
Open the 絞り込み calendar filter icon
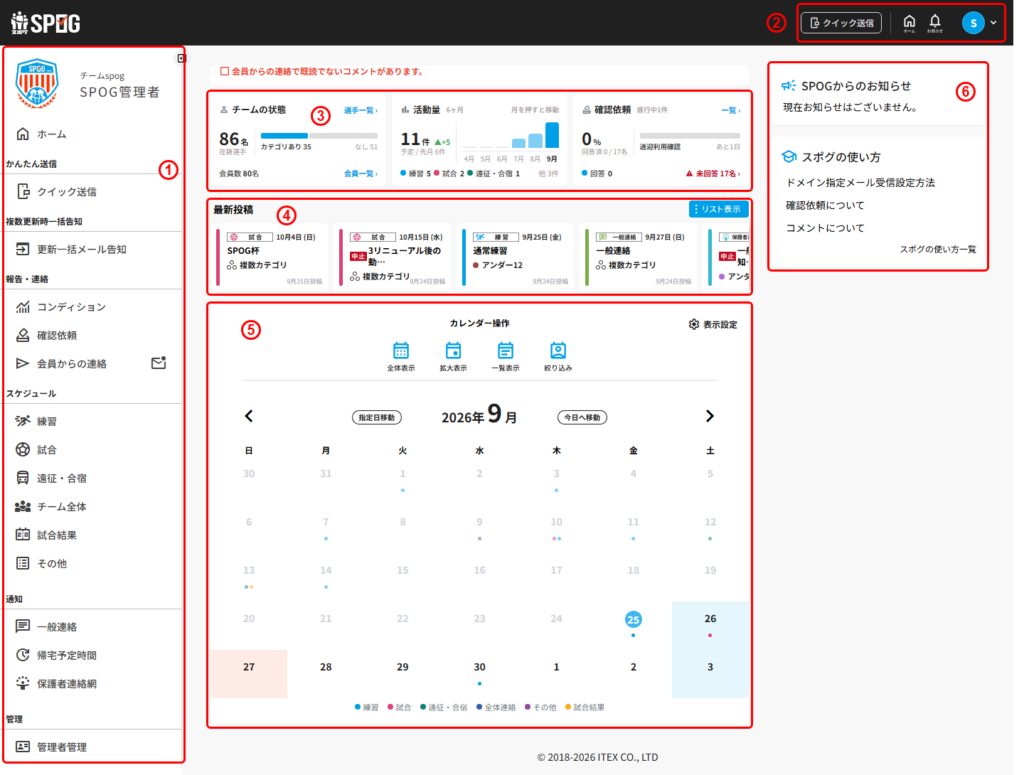(x=558, y=356)
